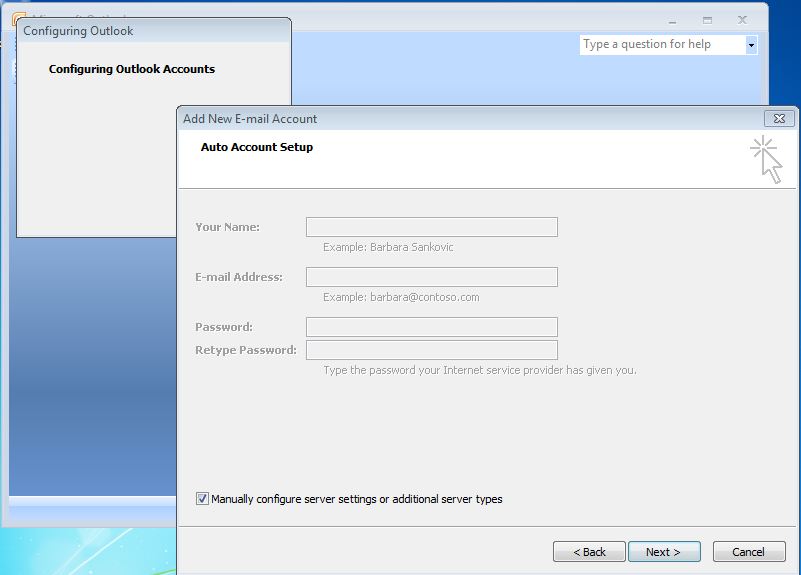The image size is (801, 575).
Task: Minimize the Microsoft Outlook window
Action: [x=672, y=20]
